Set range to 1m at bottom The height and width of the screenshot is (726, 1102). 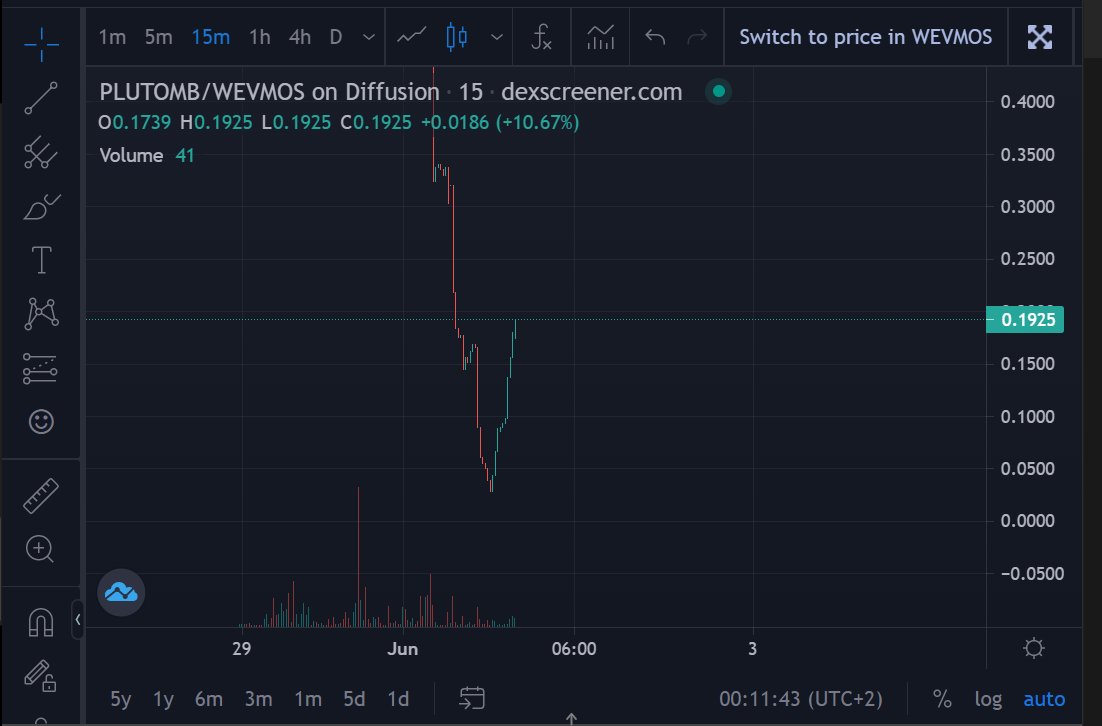308,699
